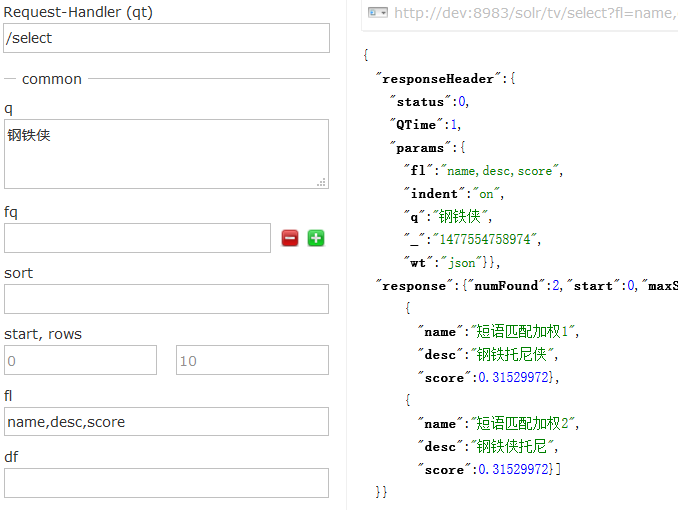
Task: Click the small icon before the query URL
Action: coord(378,13)
